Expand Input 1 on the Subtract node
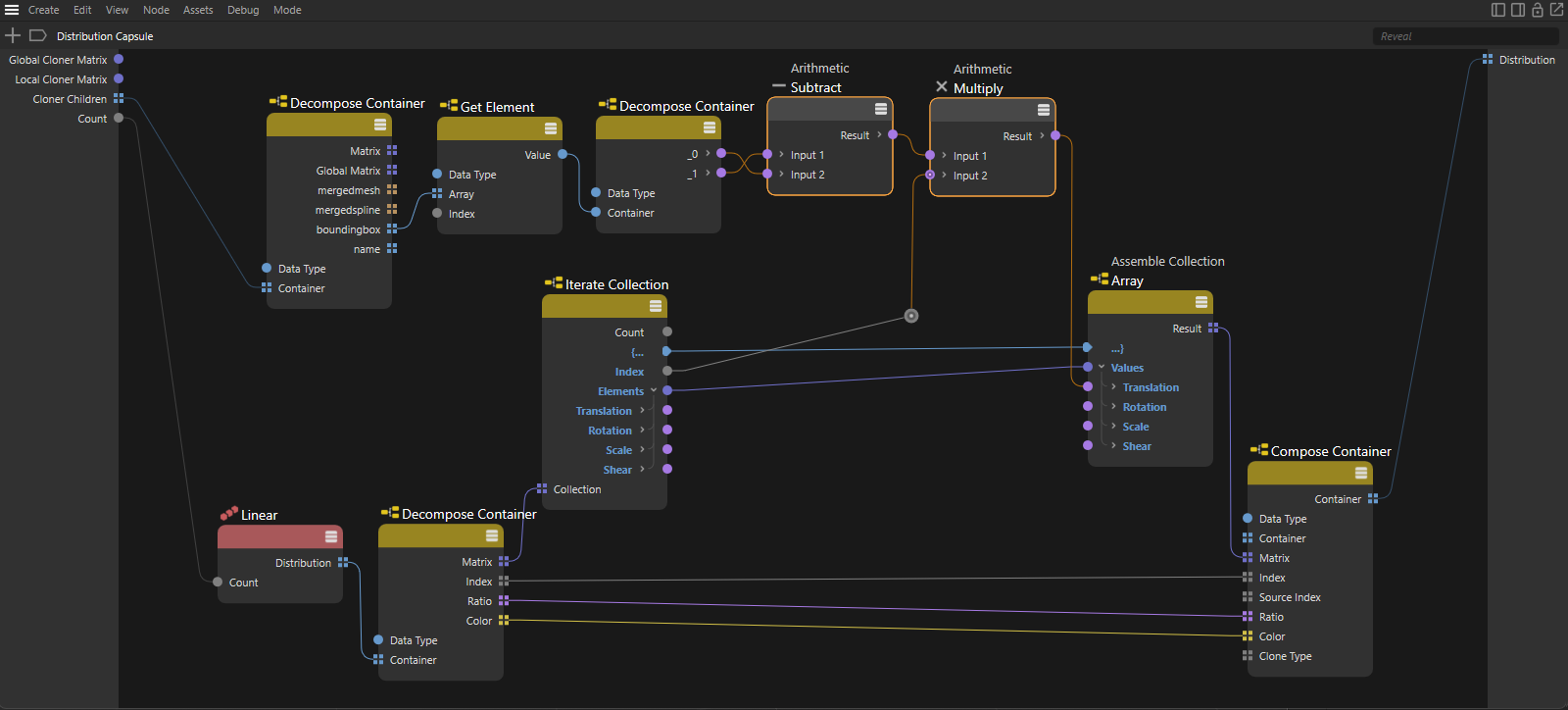The width and height of the screenshot is (1568, 710). coord(781,155)
